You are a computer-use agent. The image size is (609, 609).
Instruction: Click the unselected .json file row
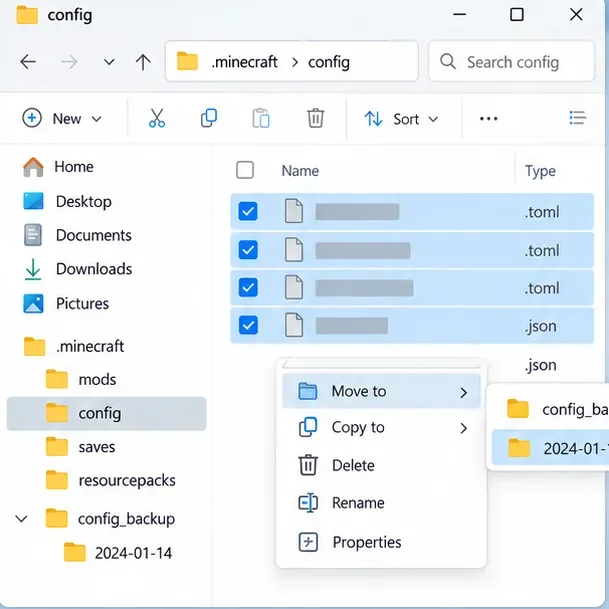click(540, 365)
